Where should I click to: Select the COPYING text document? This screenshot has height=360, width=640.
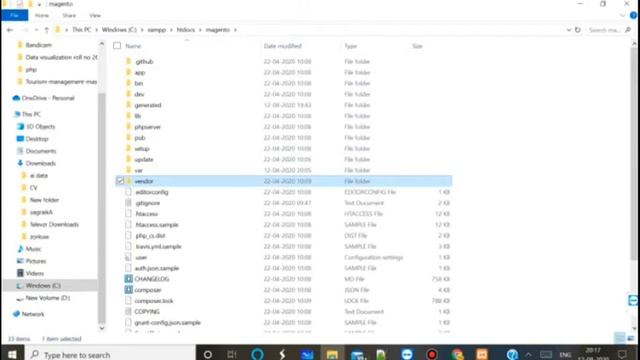(x=147, y=312)
